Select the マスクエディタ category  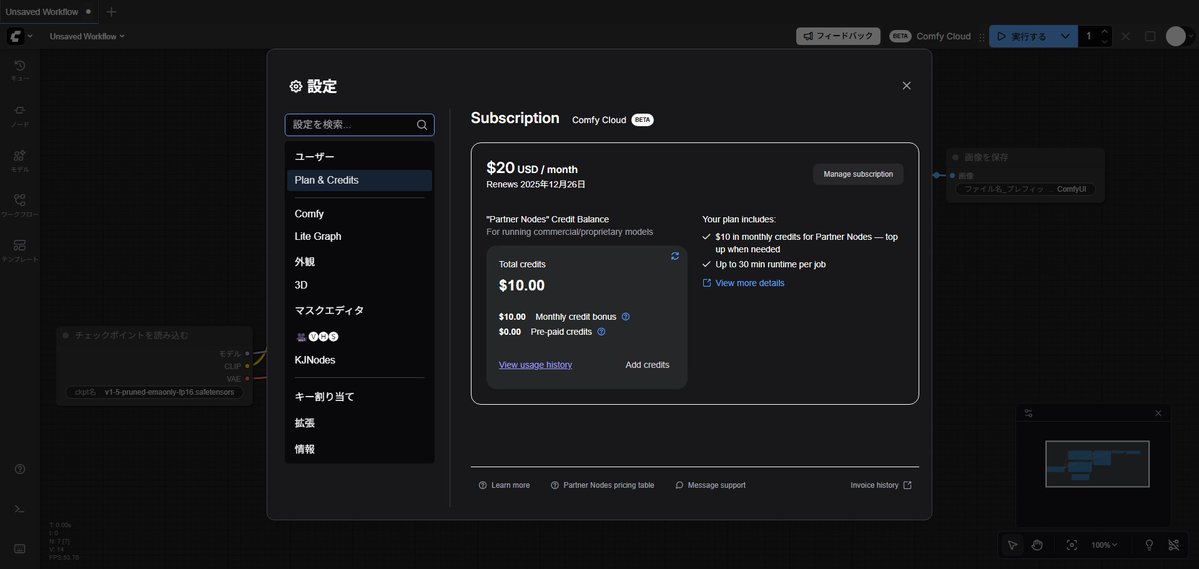click(359, 311)
